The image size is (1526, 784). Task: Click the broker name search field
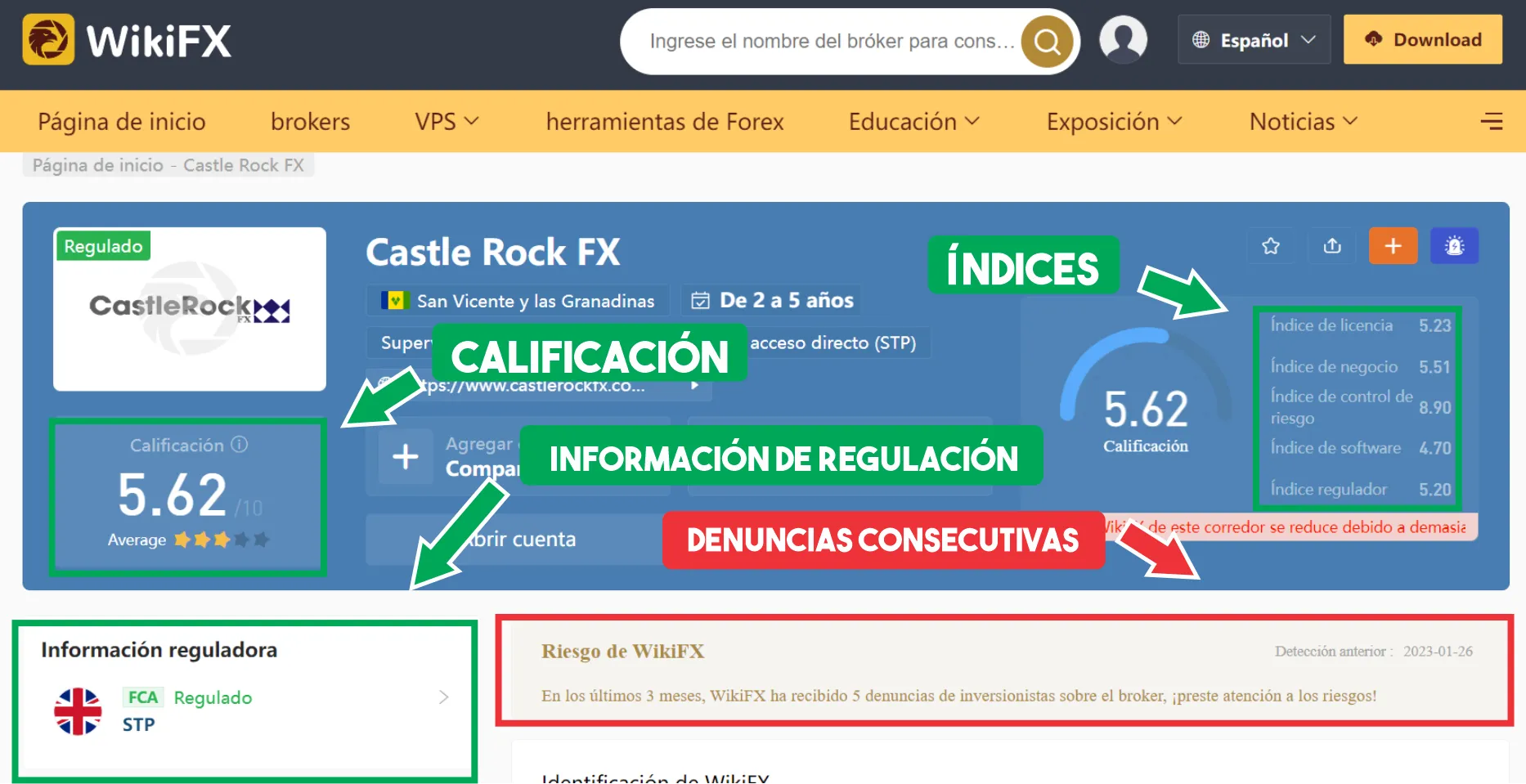(x=832, y=41)
